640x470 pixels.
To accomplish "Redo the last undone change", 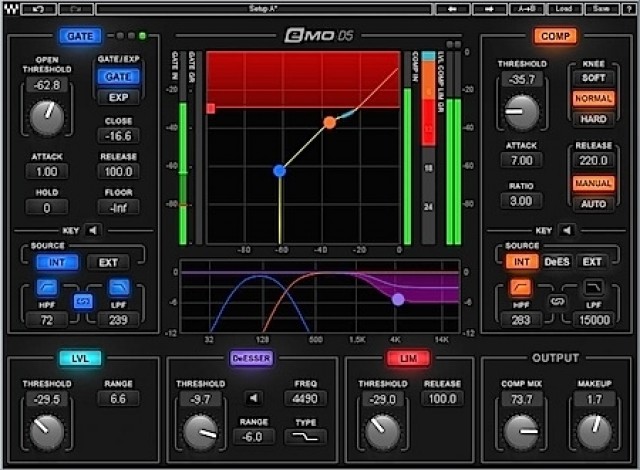I will point(76,9).
